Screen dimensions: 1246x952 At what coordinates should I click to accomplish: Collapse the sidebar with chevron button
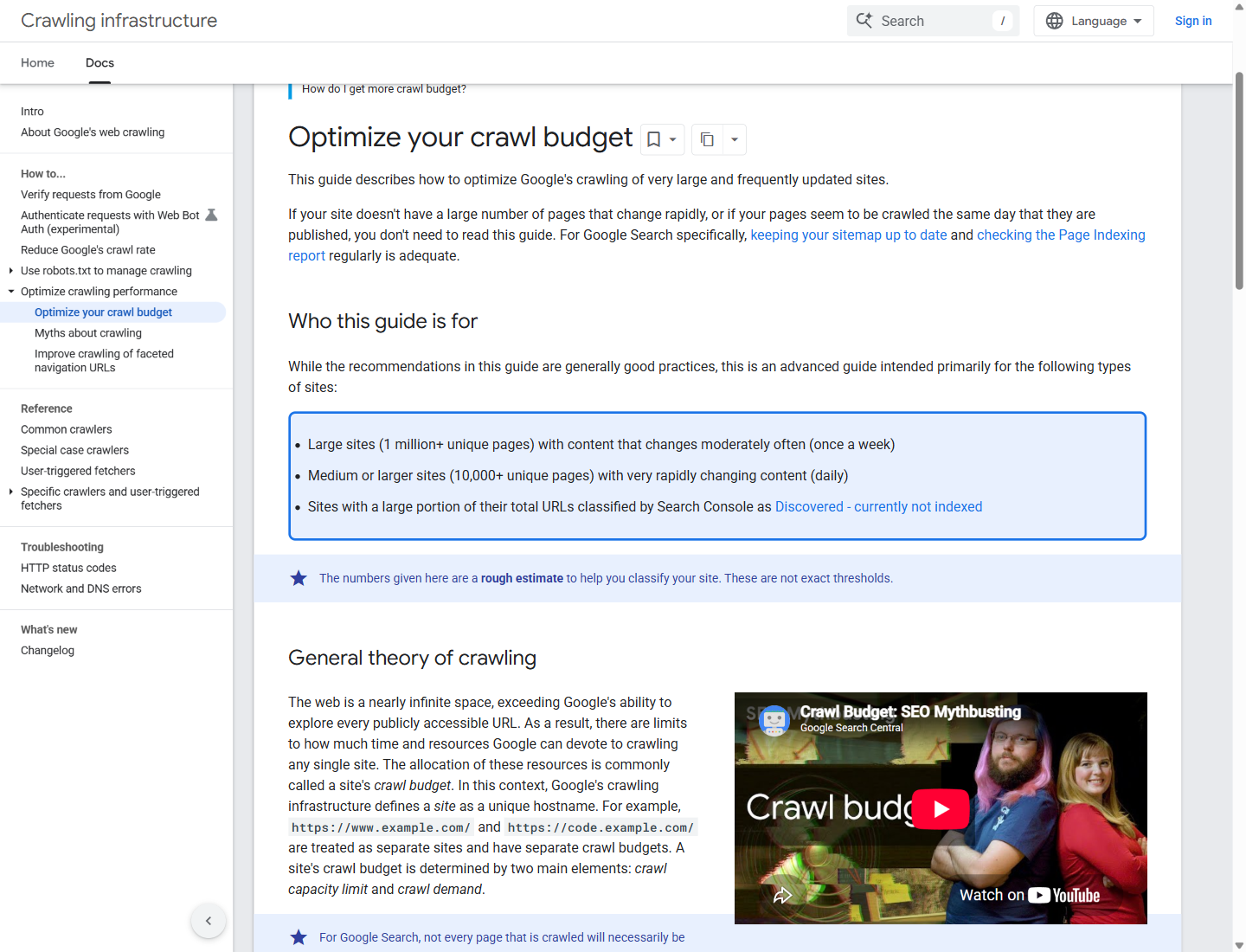[x=209, y=921]
